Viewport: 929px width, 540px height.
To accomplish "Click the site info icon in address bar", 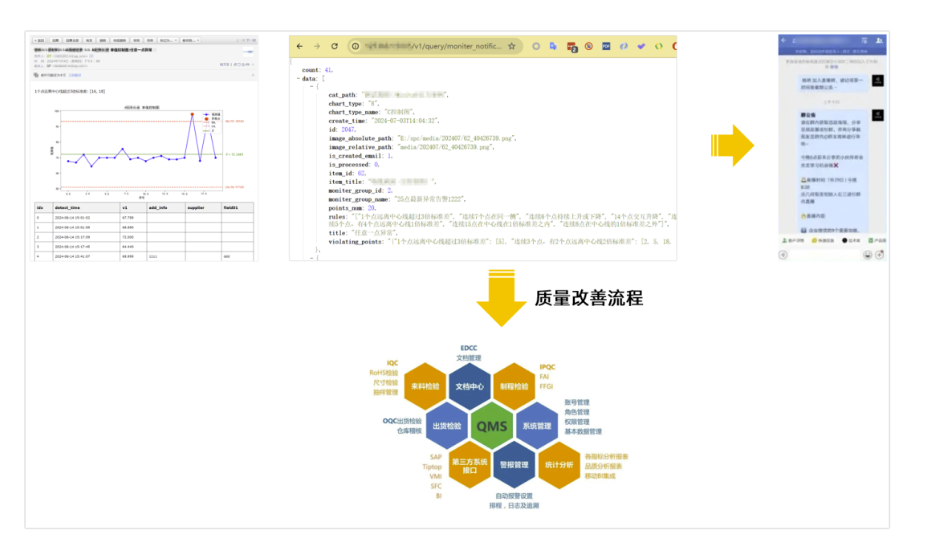I will [355, 46].
